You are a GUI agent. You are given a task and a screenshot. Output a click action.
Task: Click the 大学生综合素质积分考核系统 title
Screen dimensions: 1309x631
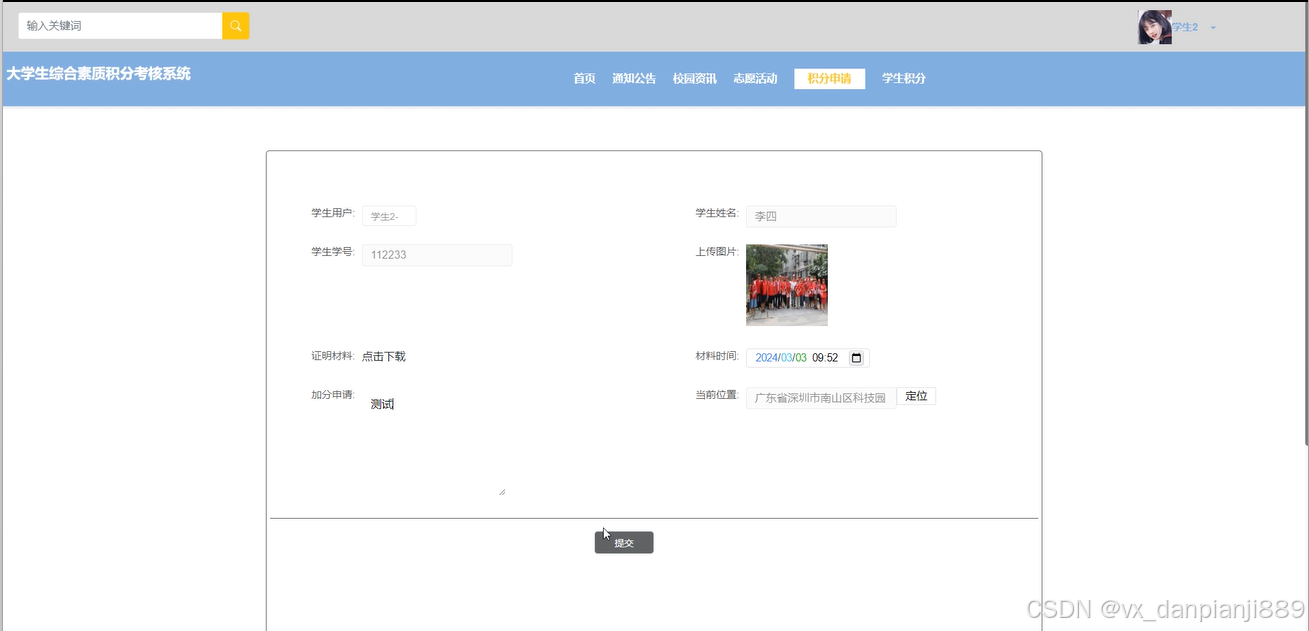[x=98, y=74]
